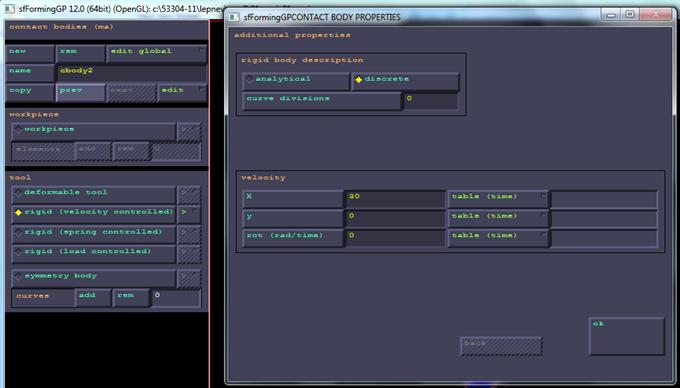Select the workpiece body type

pos(93,131)
